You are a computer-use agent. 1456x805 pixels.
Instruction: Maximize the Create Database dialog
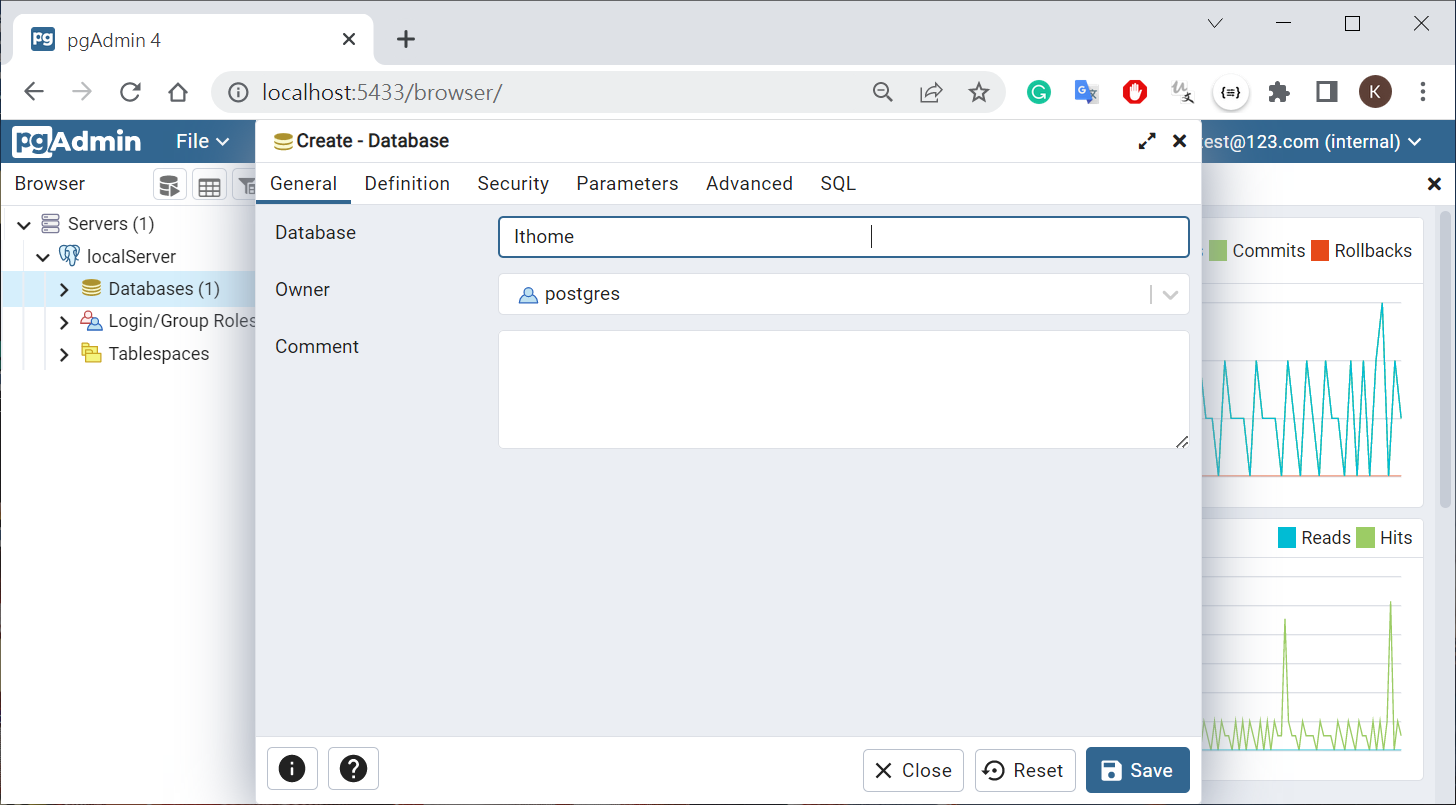pyautogui.click(x=1147, y=142)
